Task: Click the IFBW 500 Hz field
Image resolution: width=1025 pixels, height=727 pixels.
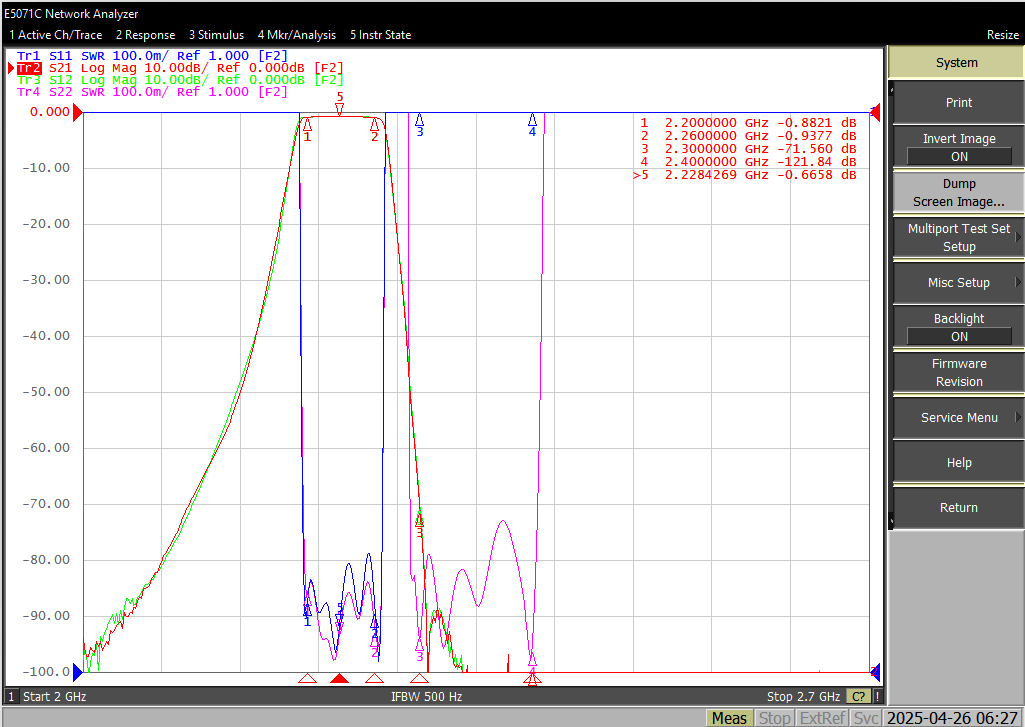Action: pyautogui.click(x=427, y=696)
